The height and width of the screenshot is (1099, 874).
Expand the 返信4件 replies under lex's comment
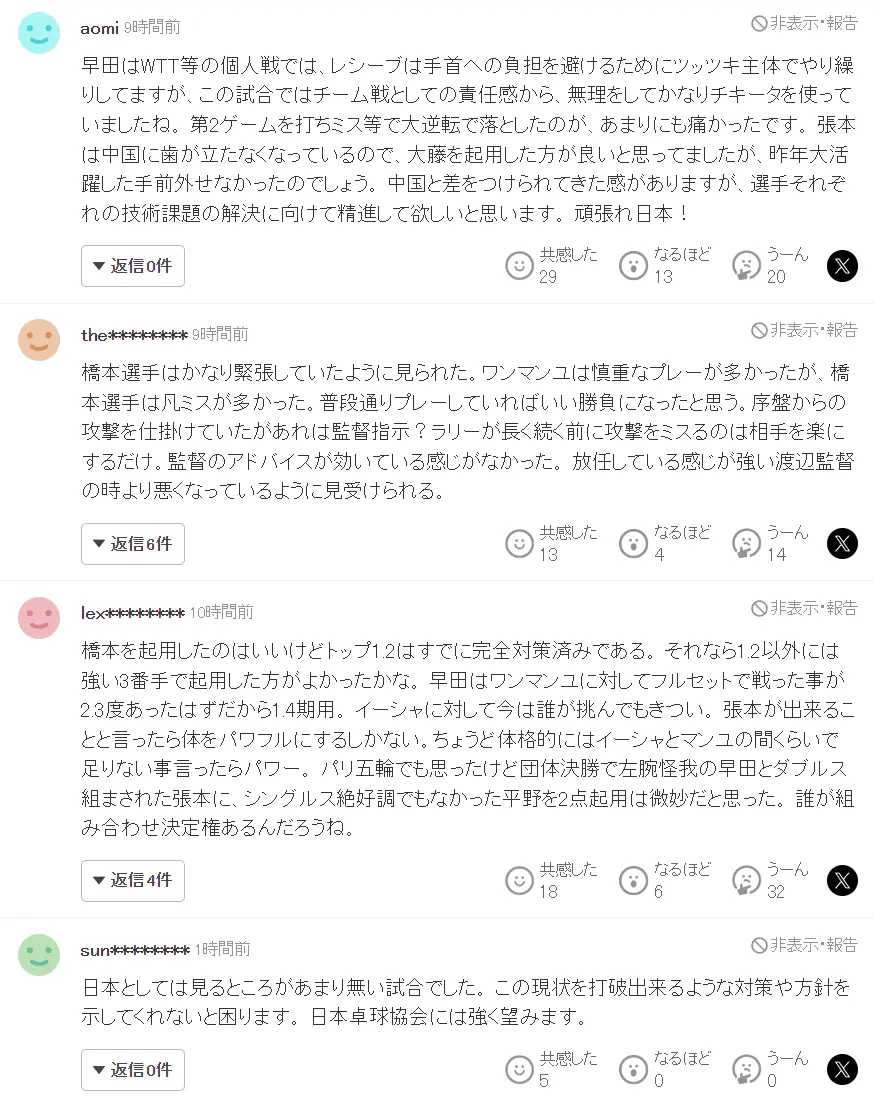point(132,880)
